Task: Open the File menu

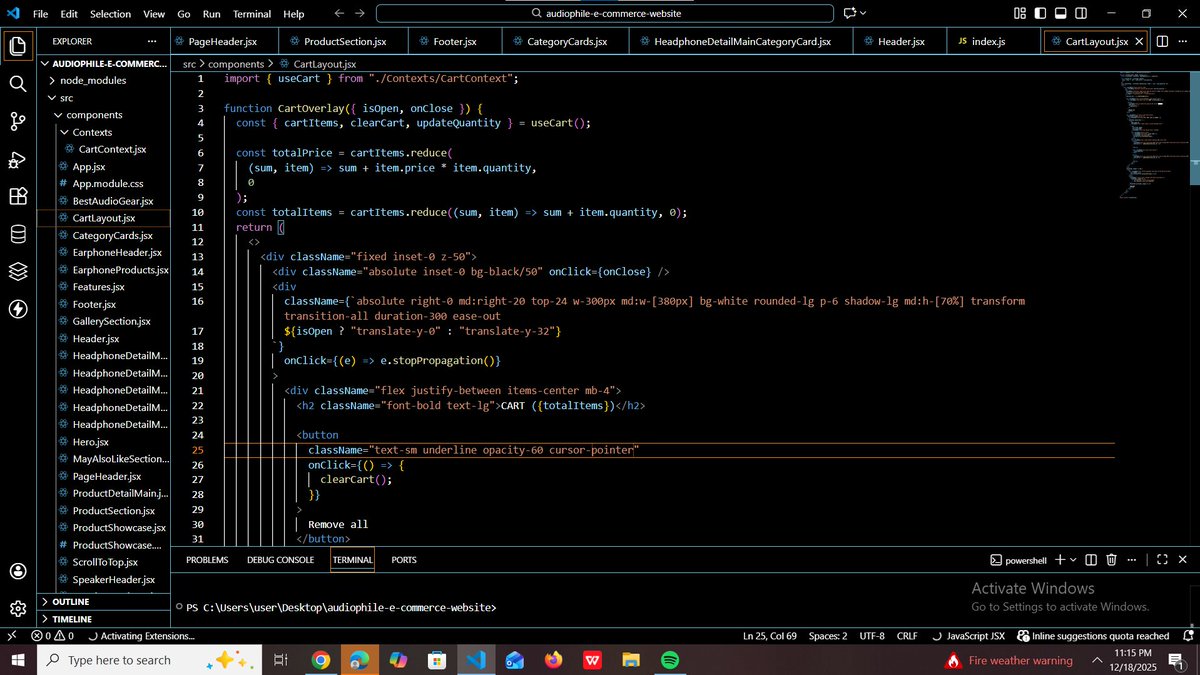Action: coord(40,14)
